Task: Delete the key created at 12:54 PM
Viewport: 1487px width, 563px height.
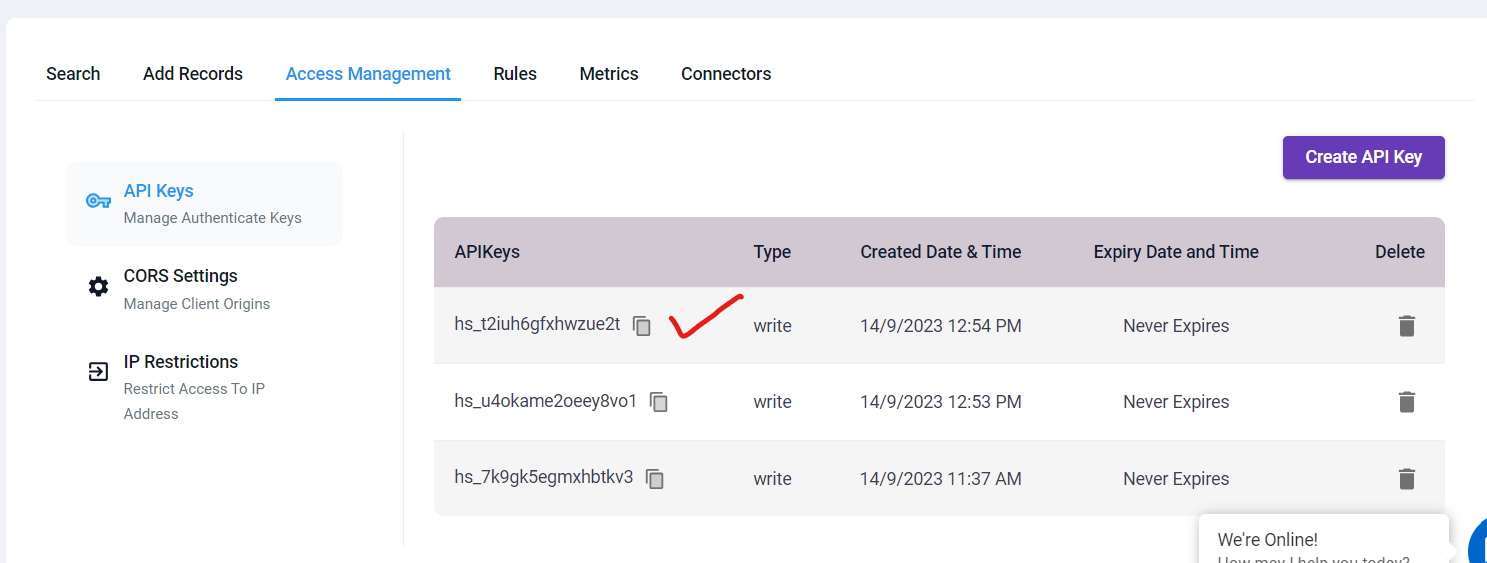Action: [x=1407, y=326]
